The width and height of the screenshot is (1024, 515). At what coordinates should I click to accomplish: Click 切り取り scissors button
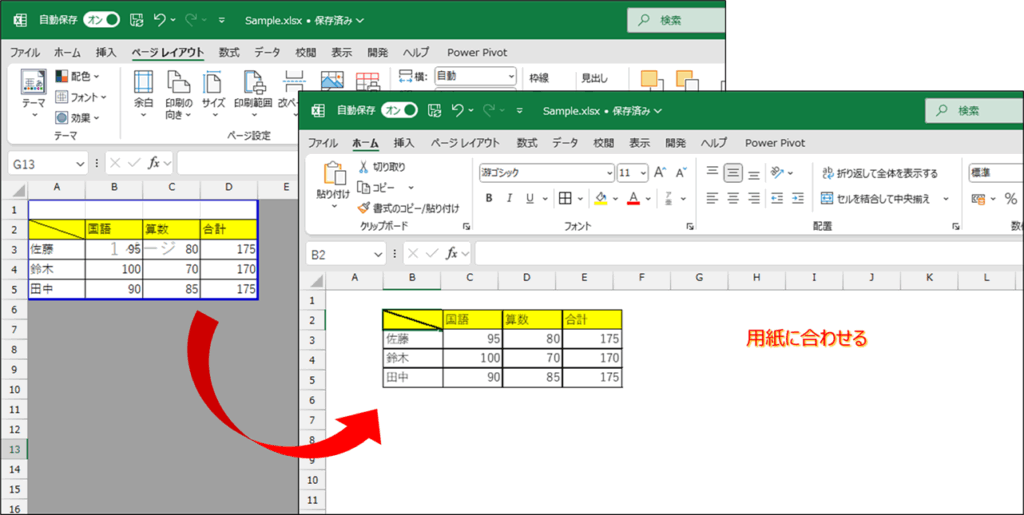(382, 167)
